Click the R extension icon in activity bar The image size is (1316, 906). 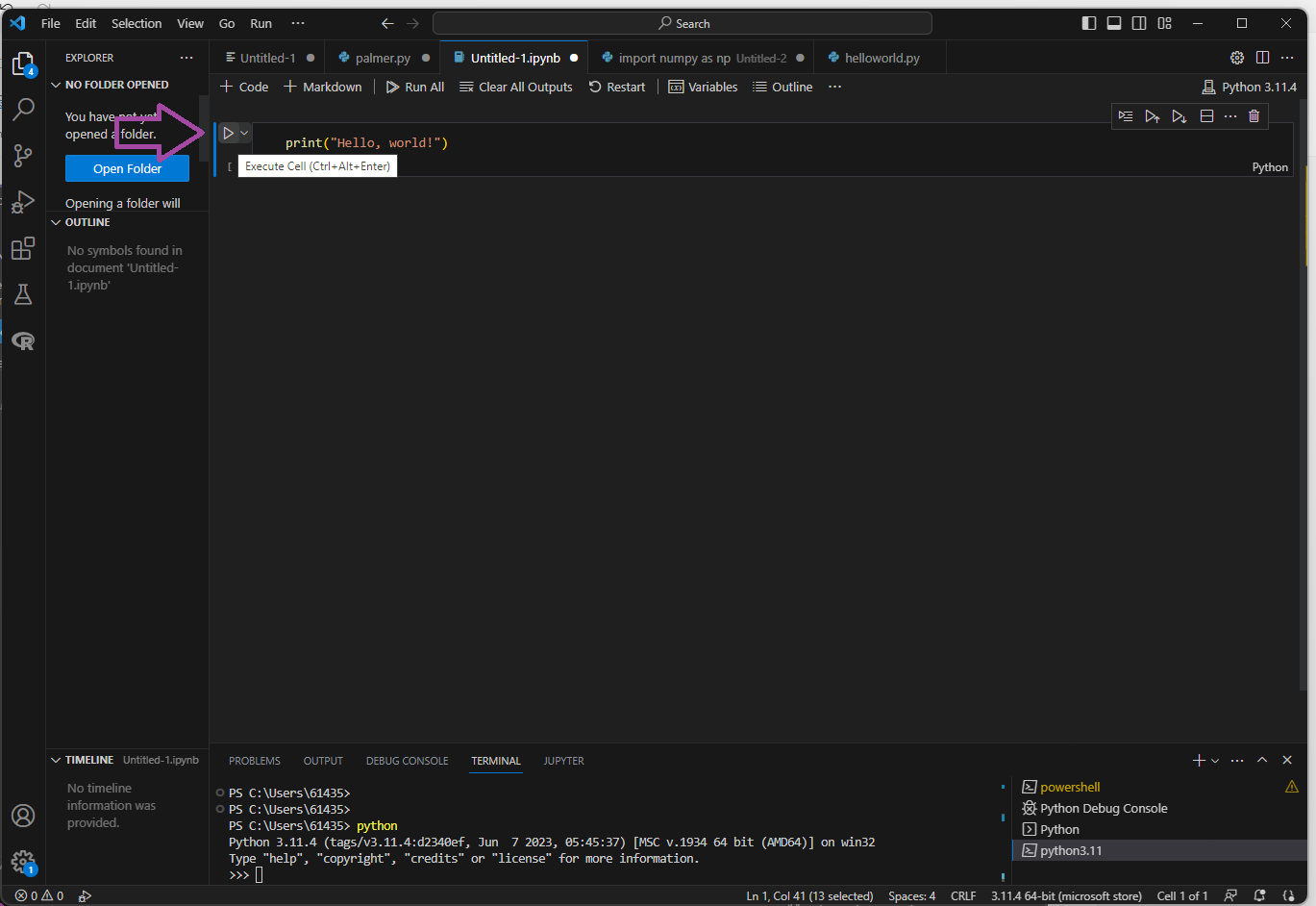click(23, 340)
